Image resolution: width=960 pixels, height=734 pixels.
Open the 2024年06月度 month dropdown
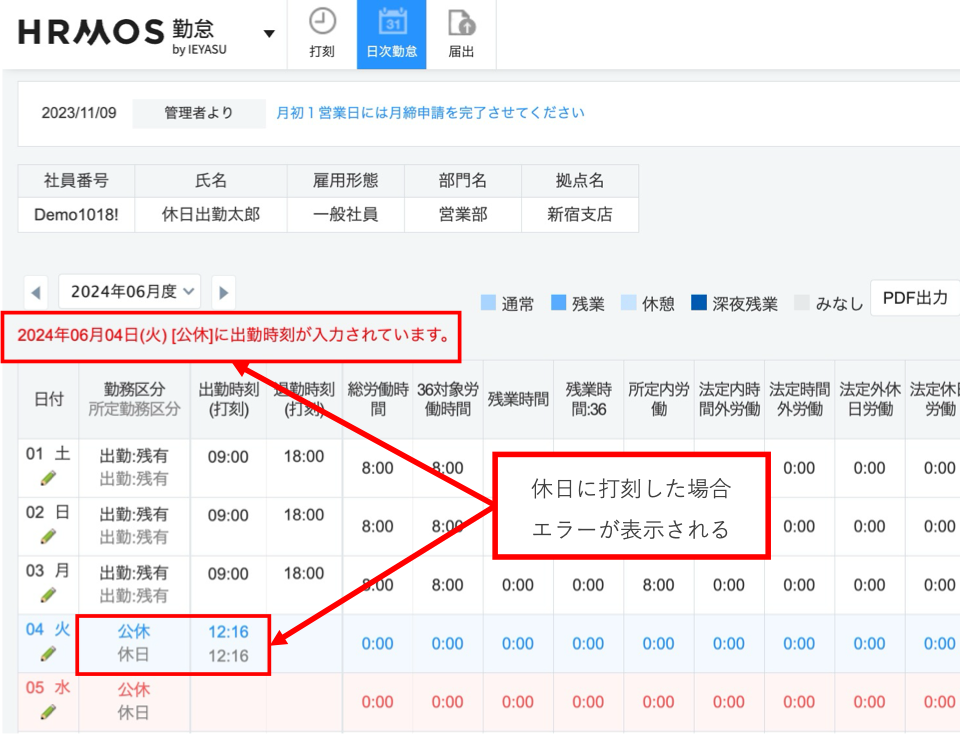pos(130,292)
